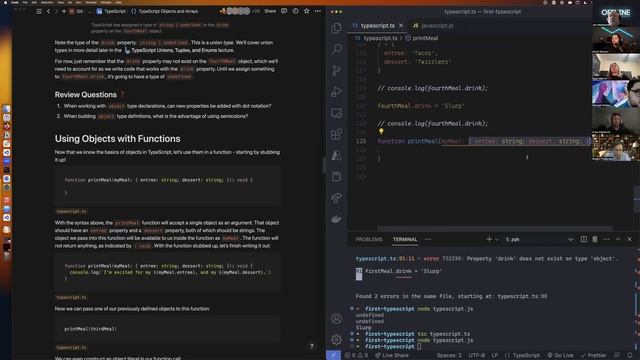This screenshot has height=360, width=640.
Task: Click line 125 function printMeal code
Action: [x=484, y=141]
